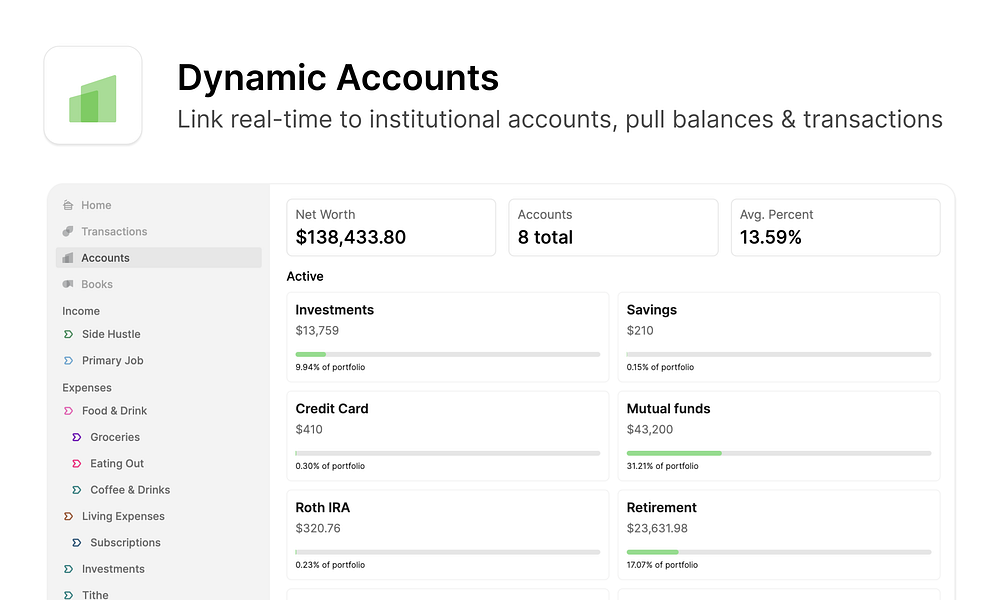The width and height of the screenshot is (1003, 600).
Task: Open Coffee & Drinks category
Action: [130, 490]
